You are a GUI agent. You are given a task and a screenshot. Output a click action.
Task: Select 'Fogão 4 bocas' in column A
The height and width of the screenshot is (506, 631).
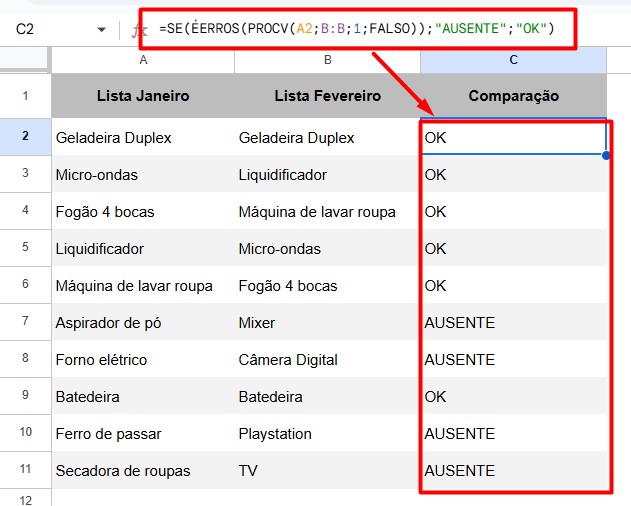[x=143, y=211]
